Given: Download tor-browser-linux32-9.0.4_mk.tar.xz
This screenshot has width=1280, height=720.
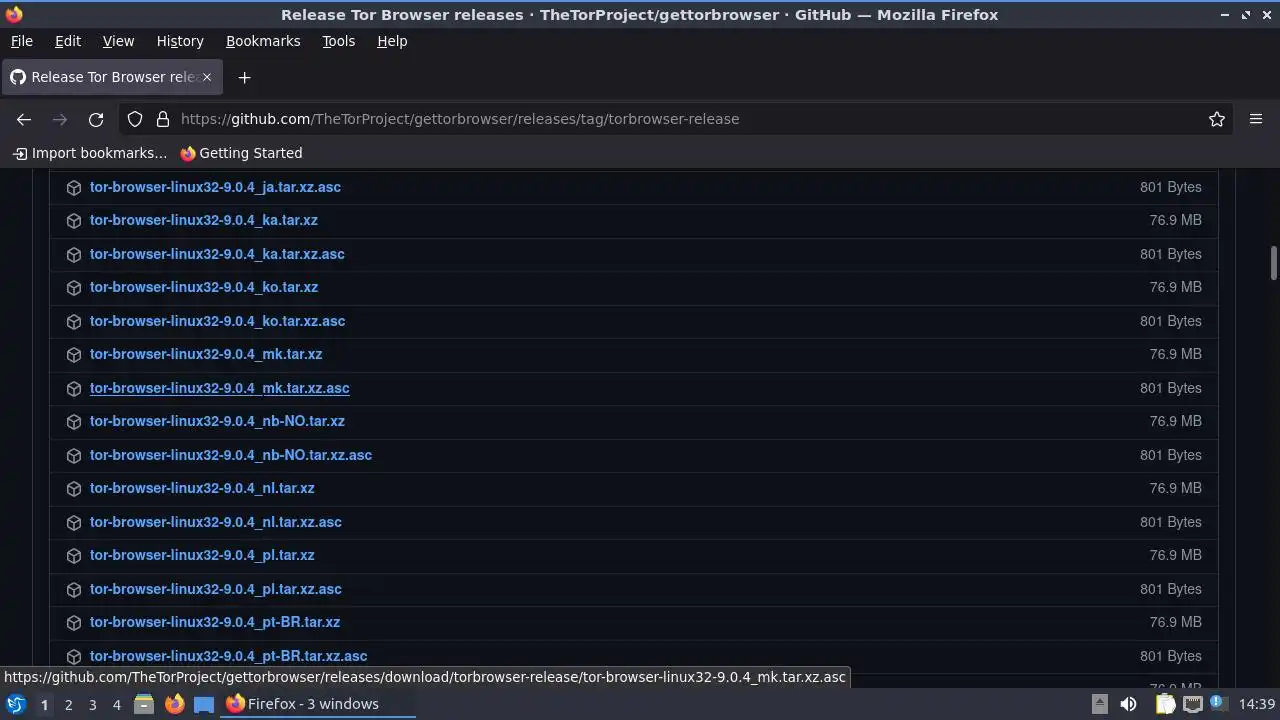Looking at the screenshot, I should pos(206,354).
